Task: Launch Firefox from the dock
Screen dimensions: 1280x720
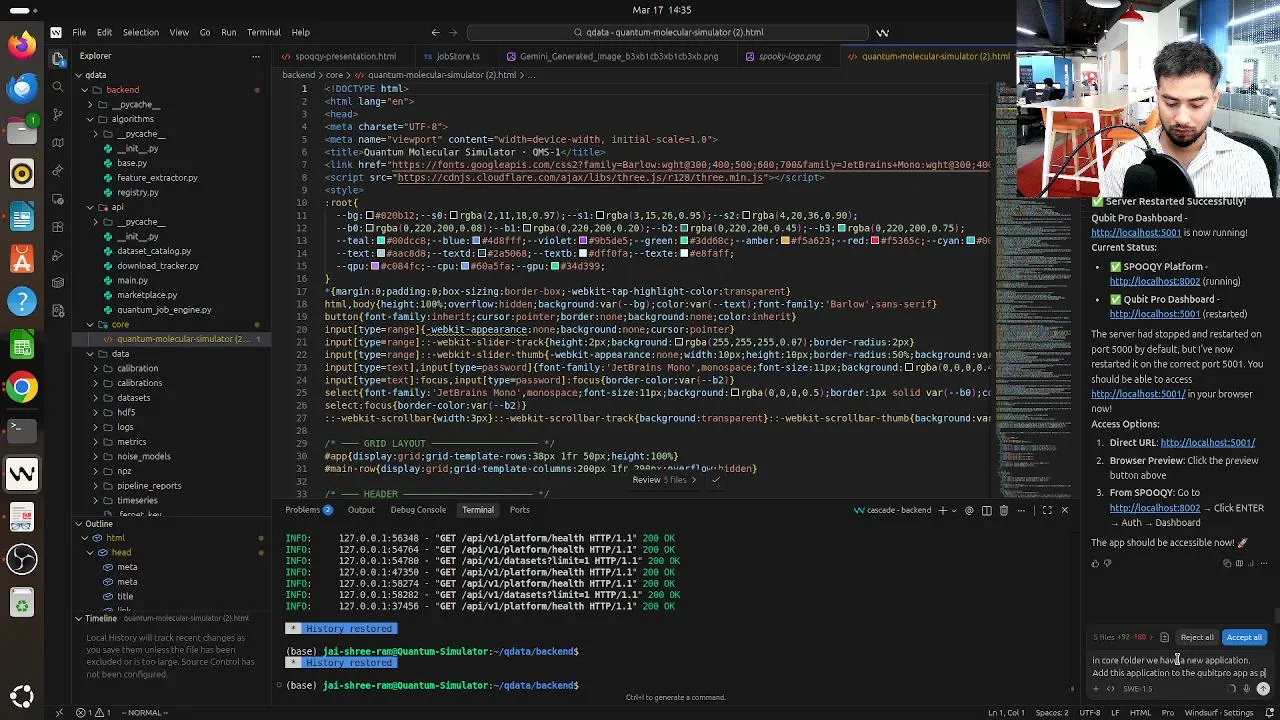Action: 21,44
